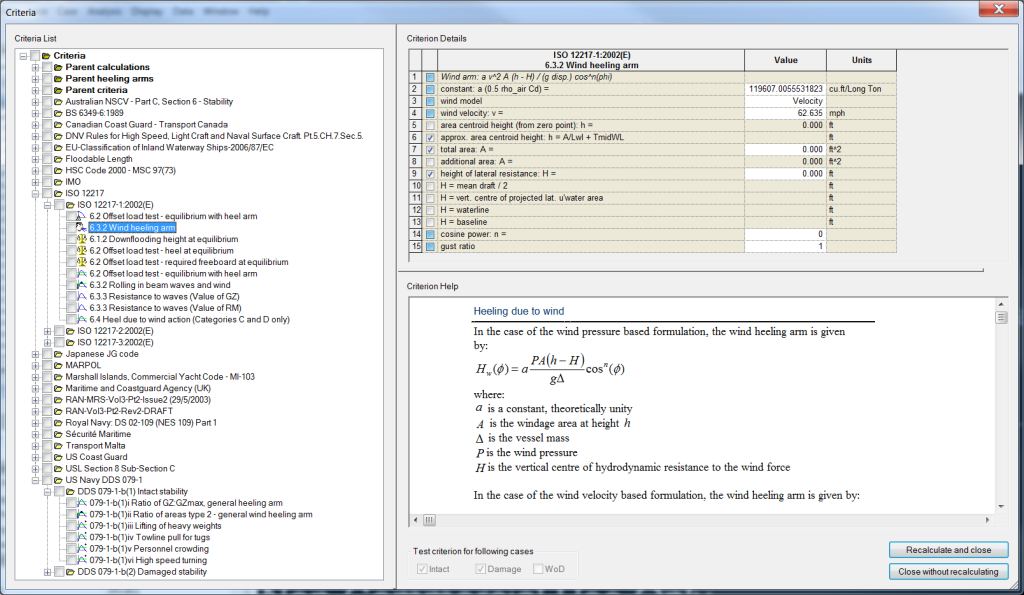
Task: Check the H = waterline option
Action: (430, 210)
